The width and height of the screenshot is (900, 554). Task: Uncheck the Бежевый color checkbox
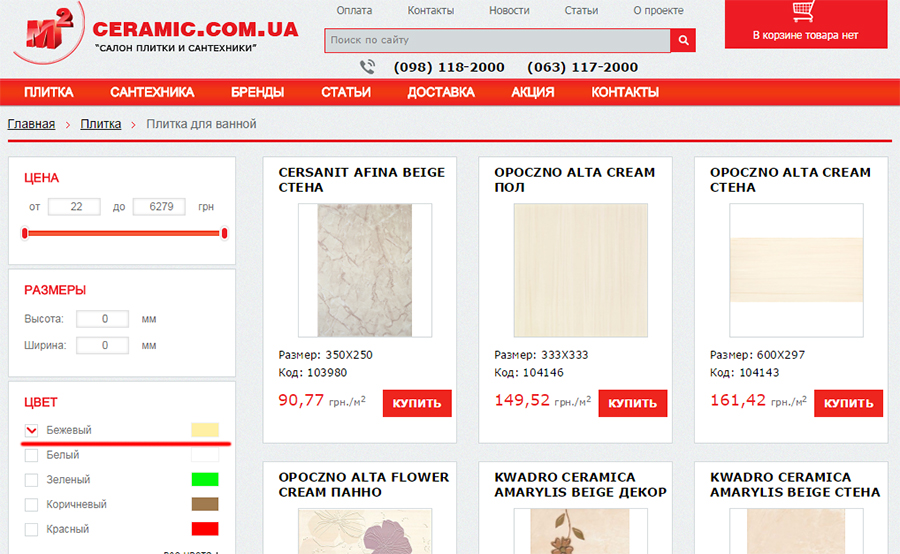(x=32, y=430)
